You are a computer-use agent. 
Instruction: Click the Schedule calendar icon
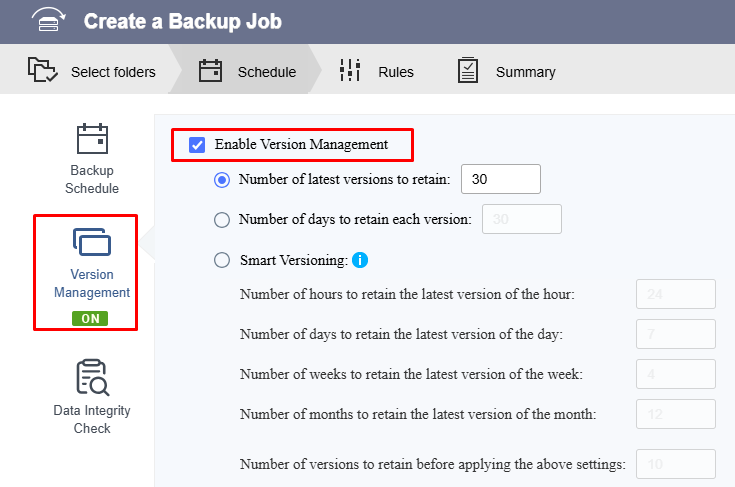pos(210,71)
